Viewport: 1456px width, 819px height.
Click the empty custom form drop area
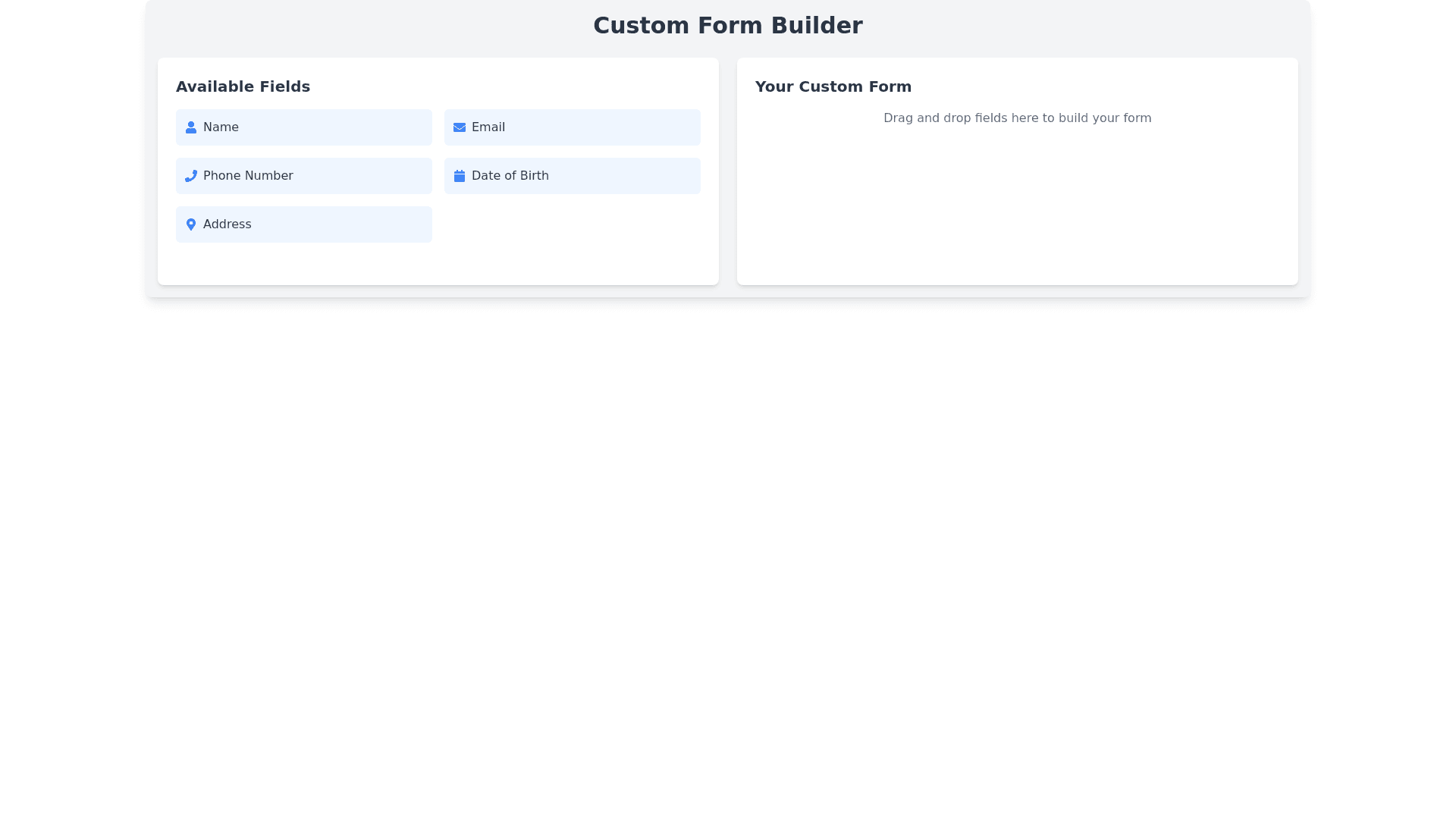pos(1017,205)
